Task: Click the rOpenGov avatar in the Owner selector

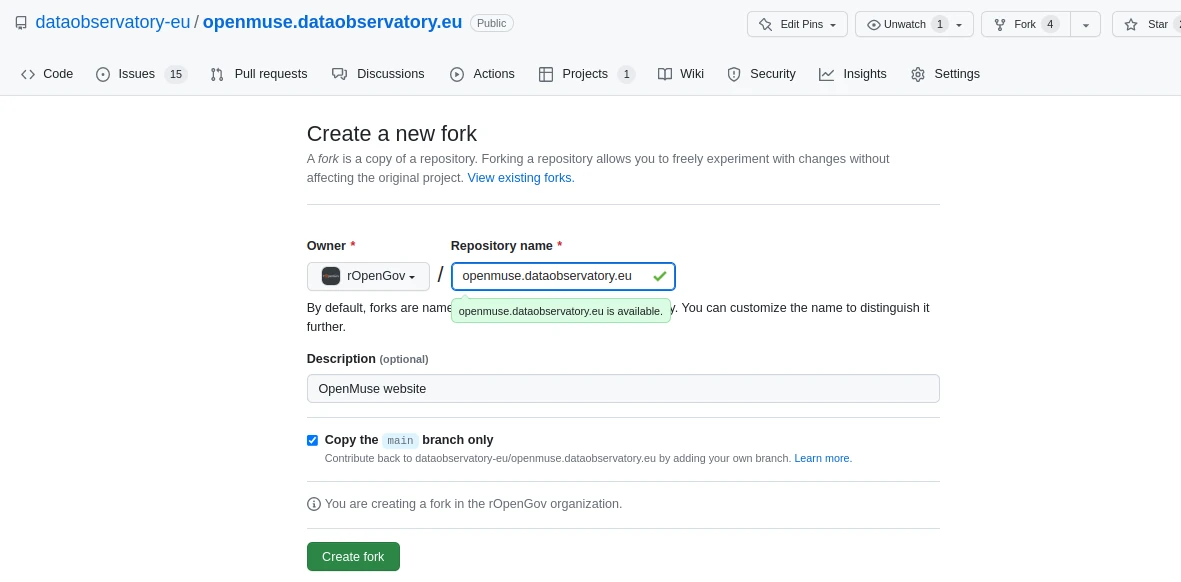Action: (331, 276)
